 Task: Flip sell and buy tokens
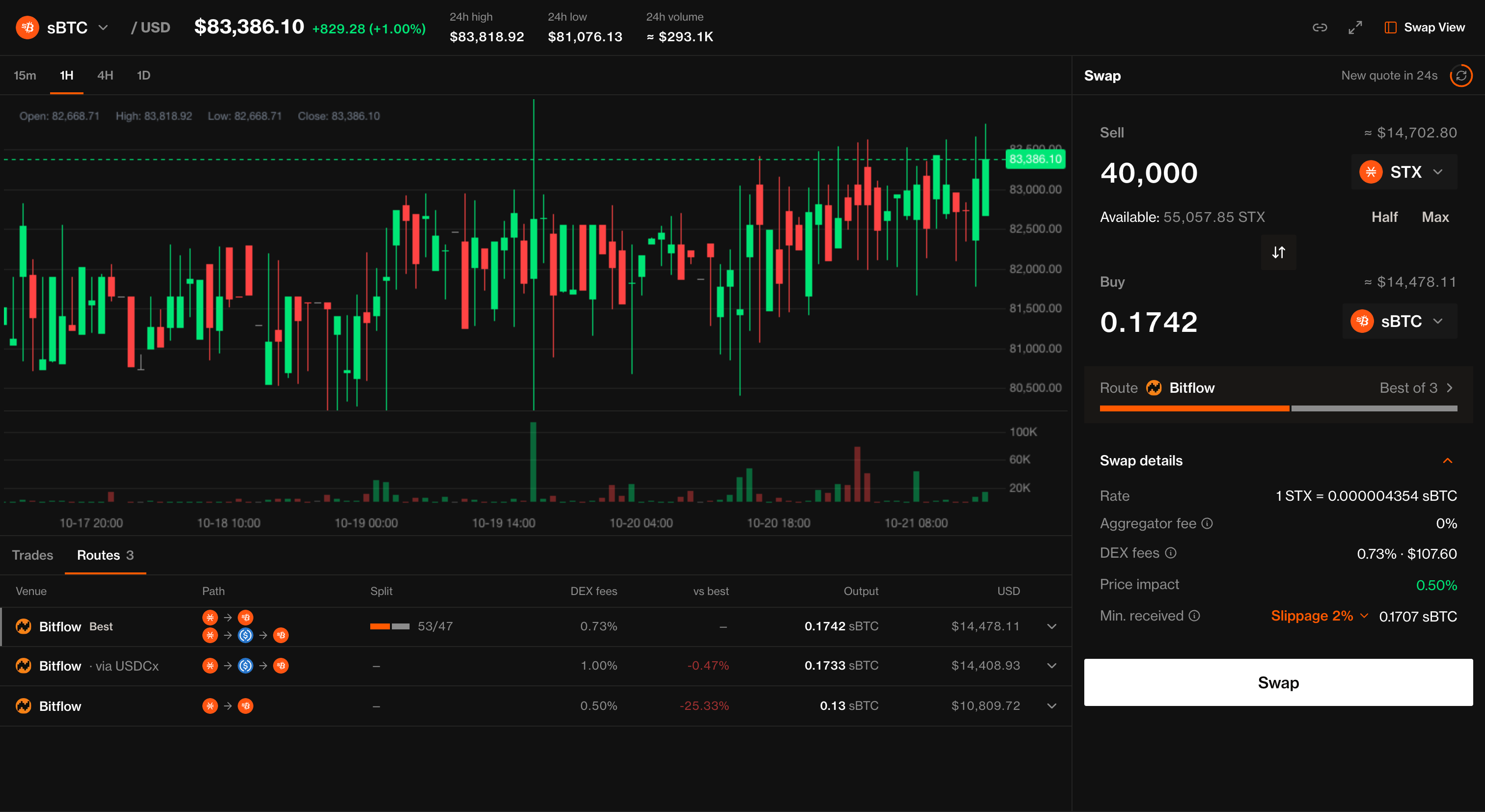(x=1278, y=252)
